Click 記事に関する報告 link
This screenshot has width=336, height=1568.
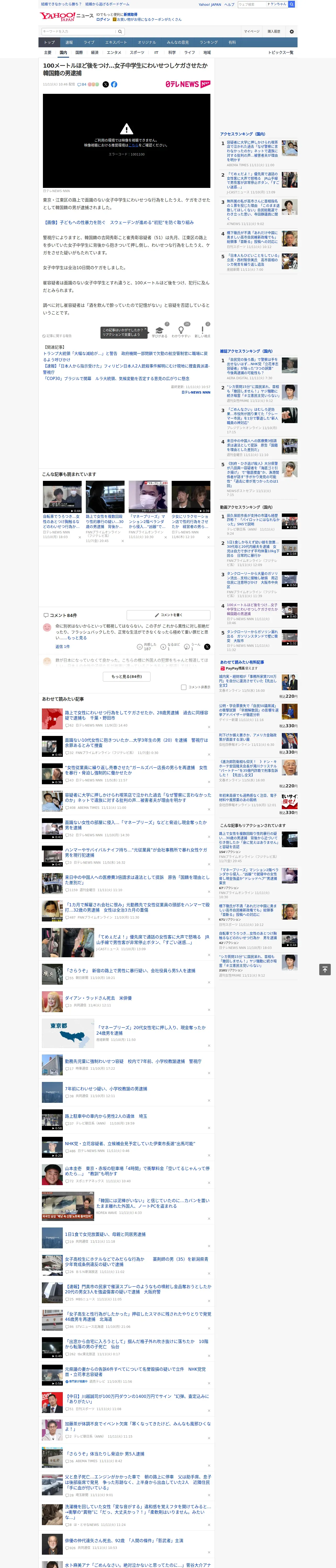click(x=57, y=336)
